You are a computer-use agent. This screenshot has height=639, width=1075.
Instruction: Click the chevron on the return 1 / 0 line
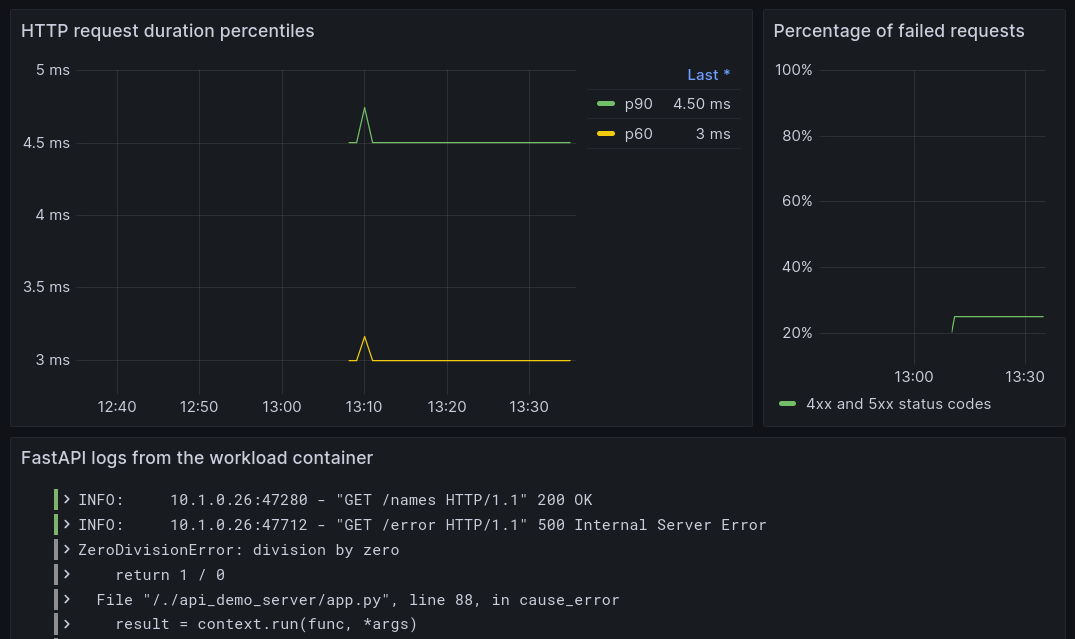(x=66, y=574)
